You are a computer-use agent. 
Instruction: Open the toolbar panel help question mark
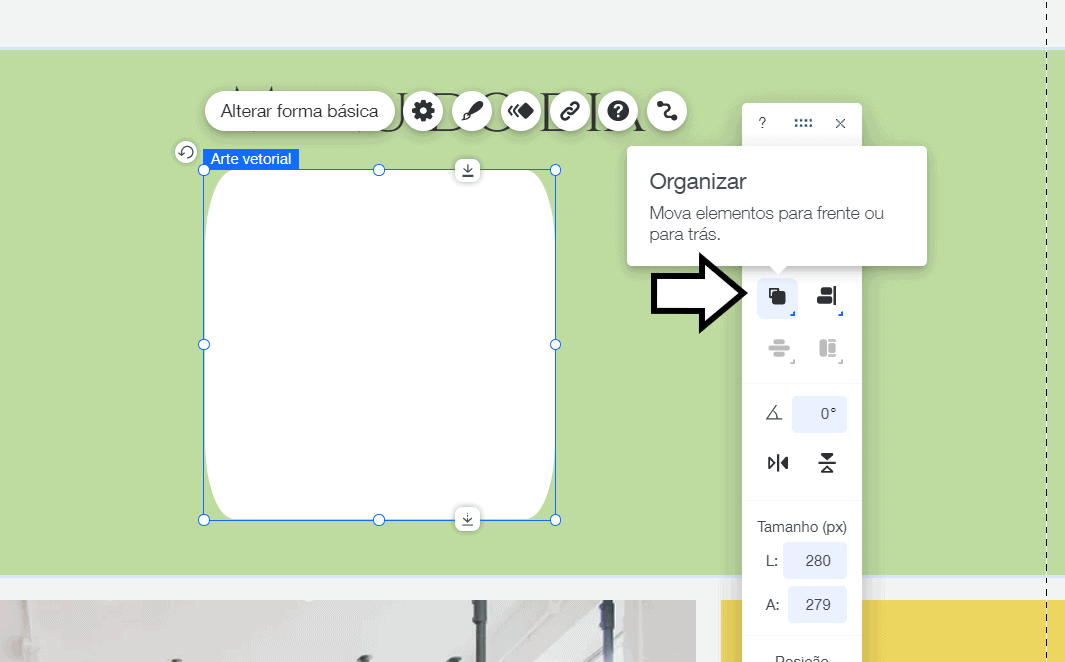pyautogui.click(x=762, y=123)
